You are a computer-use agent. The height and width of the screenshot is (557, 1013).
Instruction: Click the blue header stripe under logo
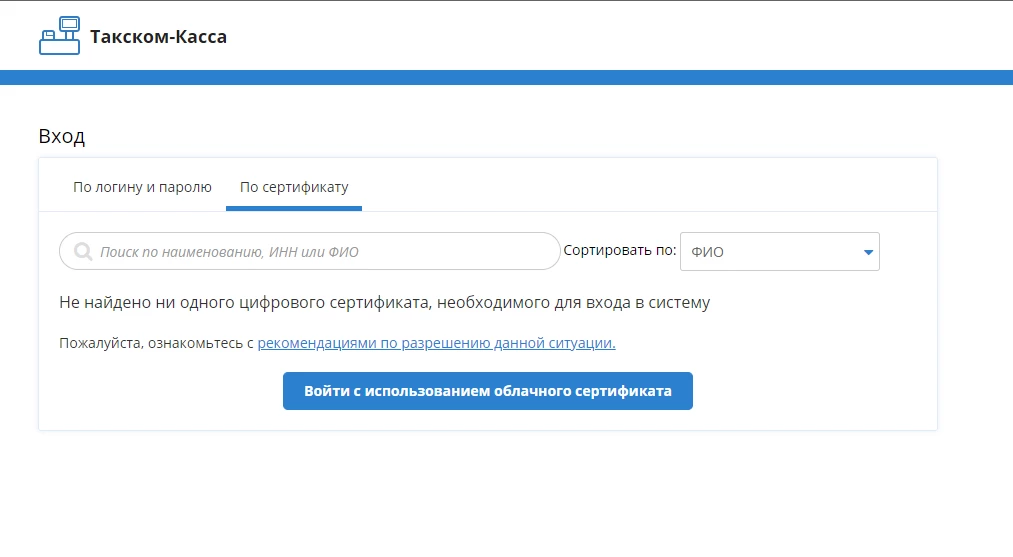(x=506, y=77)
